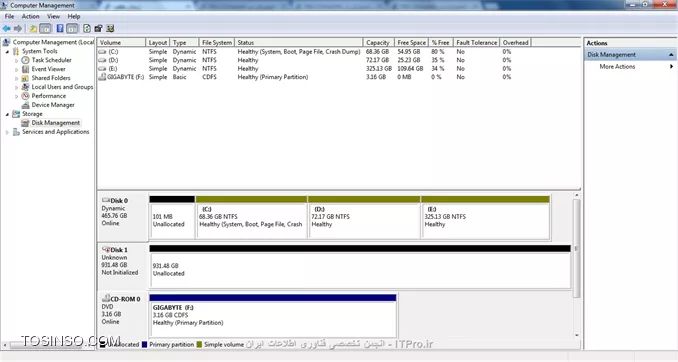678x362 pixels.
Task: Select the 931.48 GB Unallocated space on Disk 1
Action: tap(360, 266)
